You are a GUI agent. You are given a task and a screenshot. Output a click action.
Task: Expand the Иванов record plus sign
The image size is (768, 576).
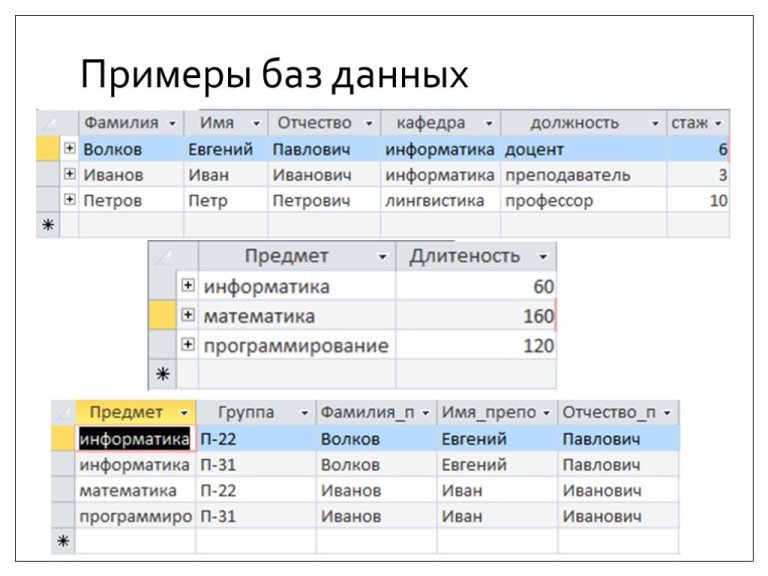(70, 174)
